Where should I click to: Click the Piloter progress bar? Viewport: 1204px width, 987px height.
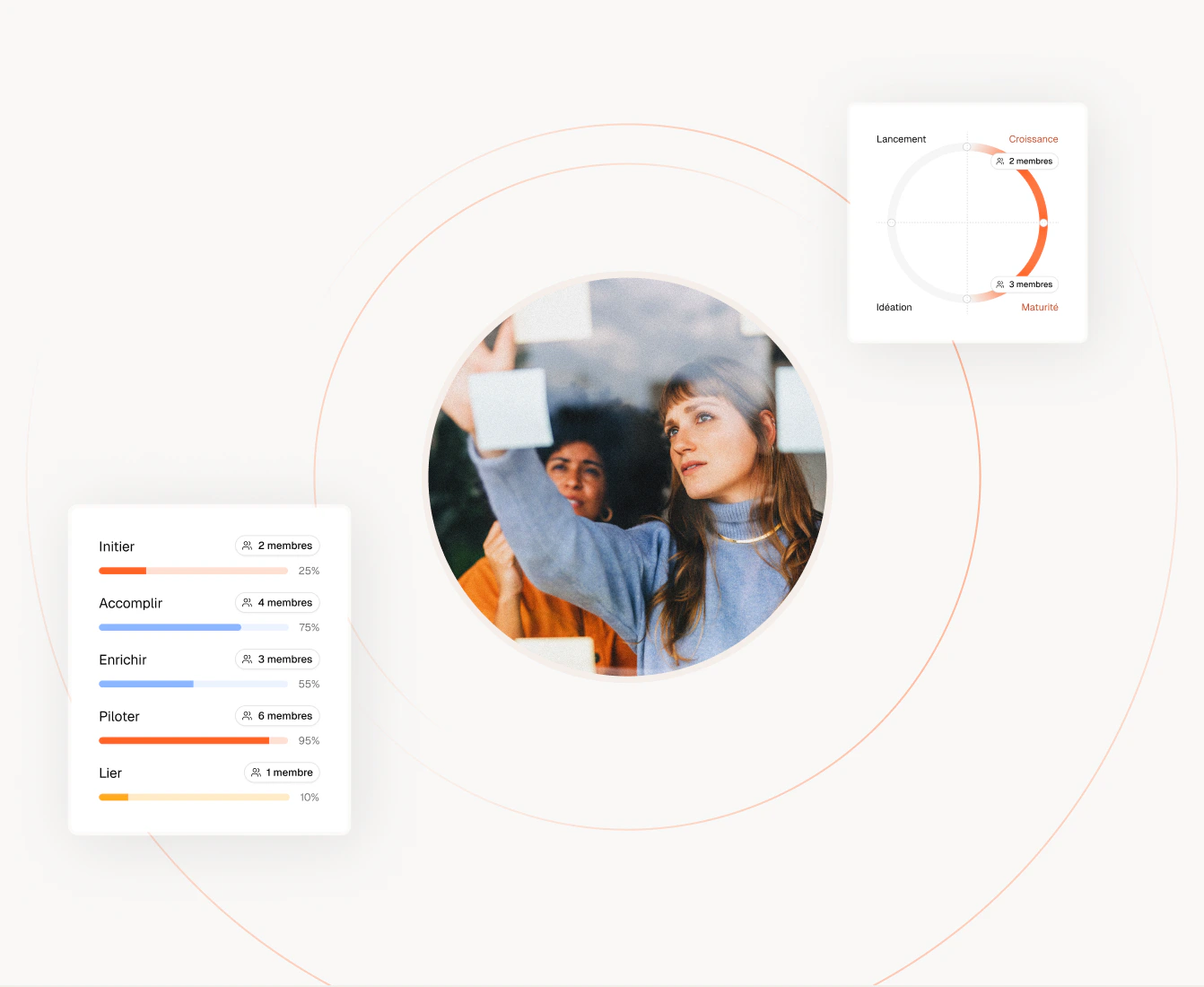pyautogui.click(x=193, y=740)
